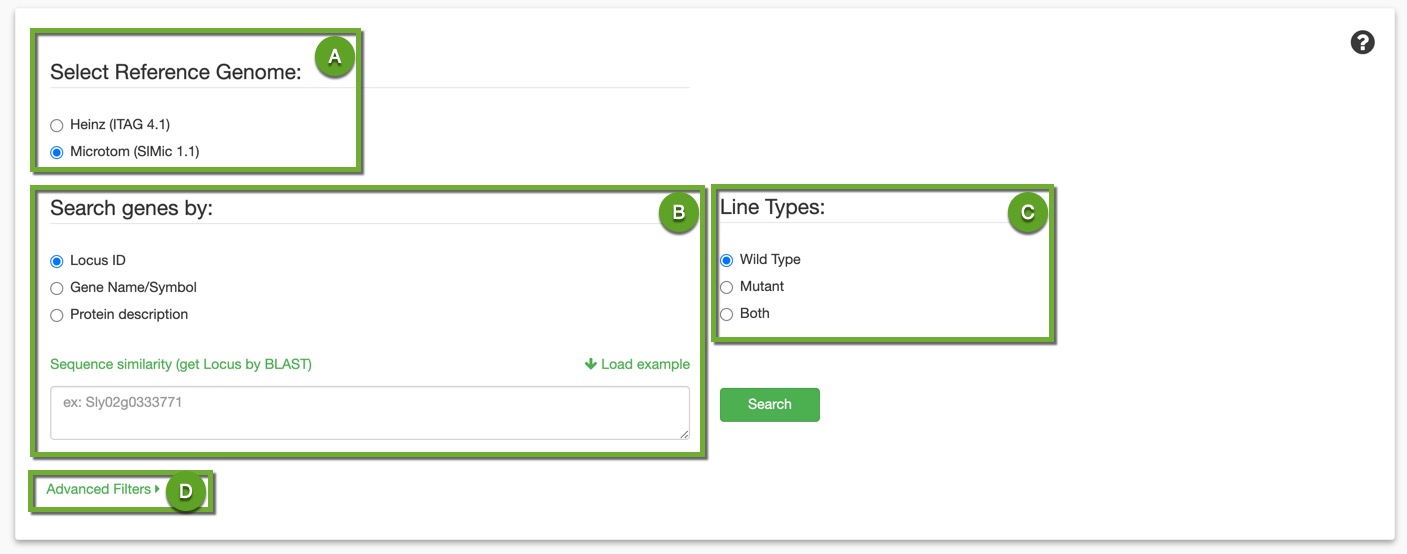Select the Wild Type line type
This screenshot has width=1407, height=554.
point(727,260)
